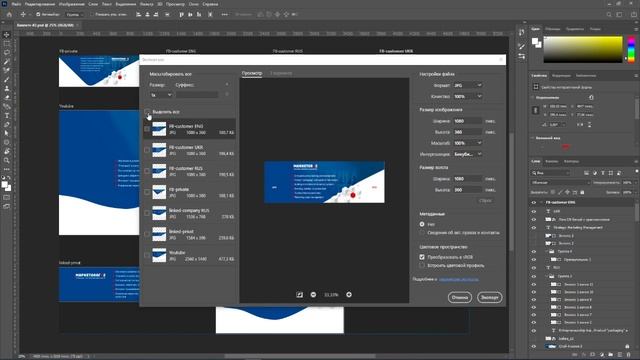Click the Home icon in options bar
The image size is (640, 360).
click(x=9, y=14)
